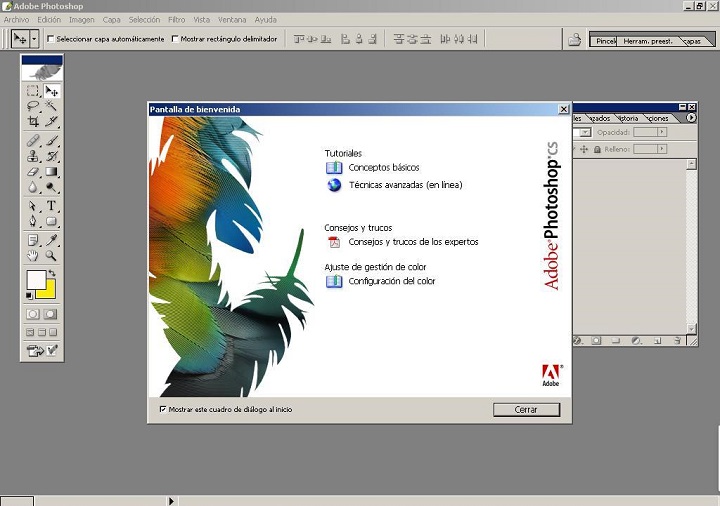Select the Magic Wand tool

click(x=51, y=106)
